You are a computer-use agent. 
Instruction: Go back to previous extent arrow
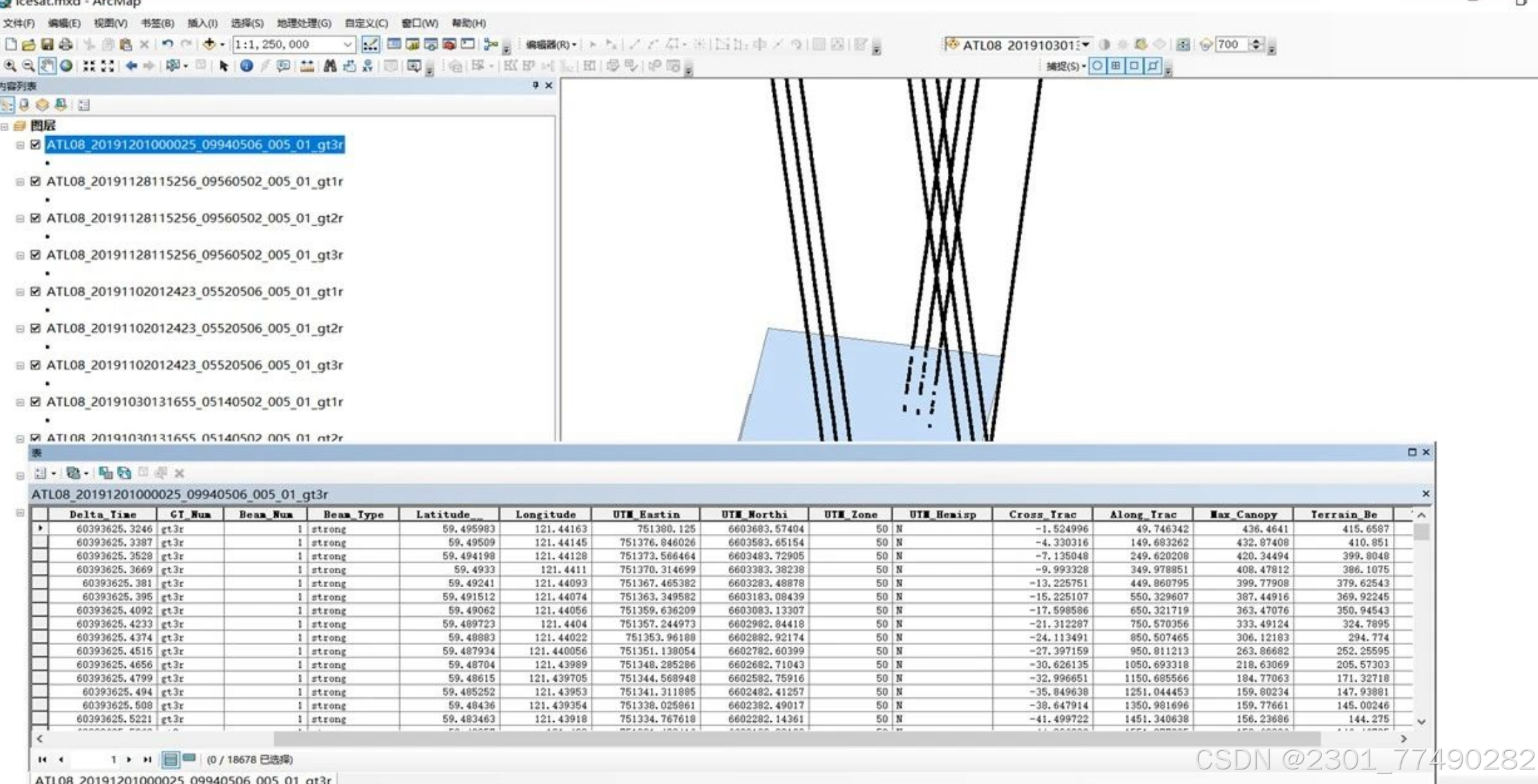coord(131,66)
